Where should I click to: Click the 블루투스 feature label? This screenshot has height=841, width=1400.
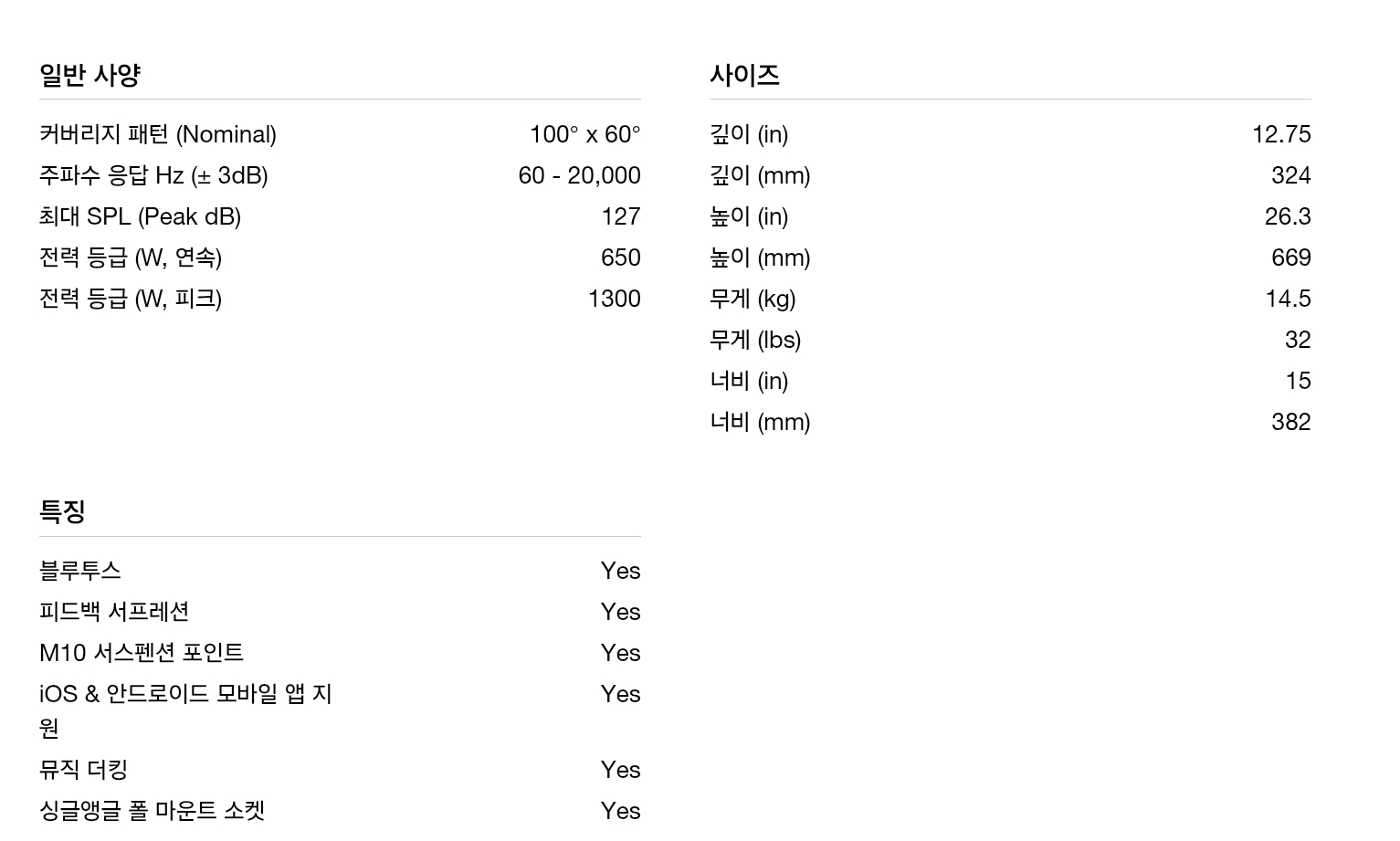80,571
